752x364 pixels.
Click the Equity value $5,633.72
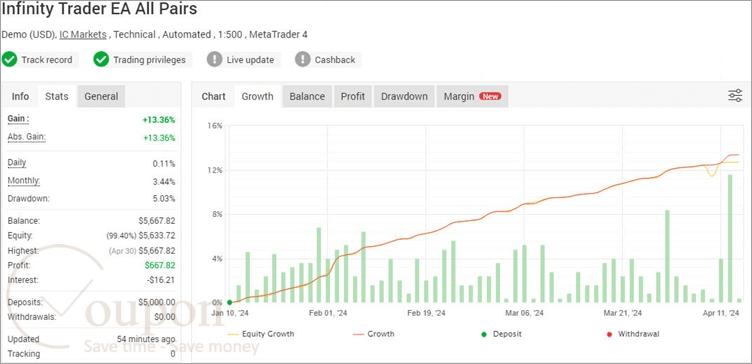[x=157, y=235]
